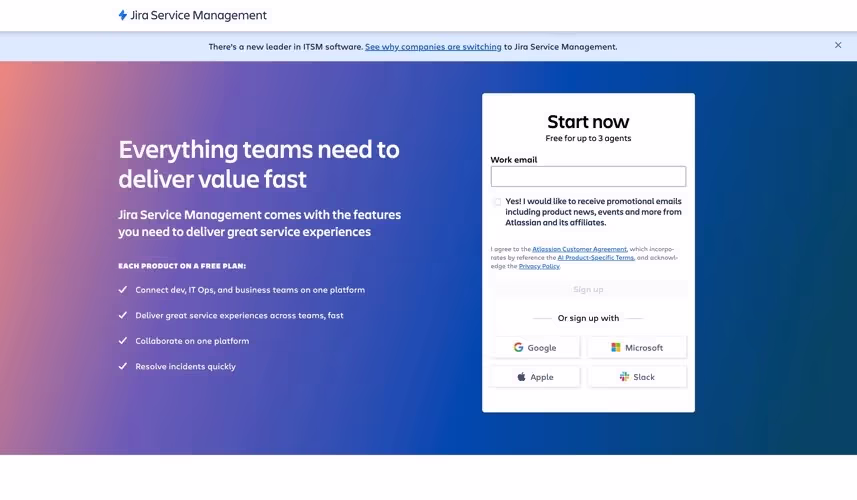Click checkmark beside 'Collaborate on one platform'

click(x=122, y=340)
